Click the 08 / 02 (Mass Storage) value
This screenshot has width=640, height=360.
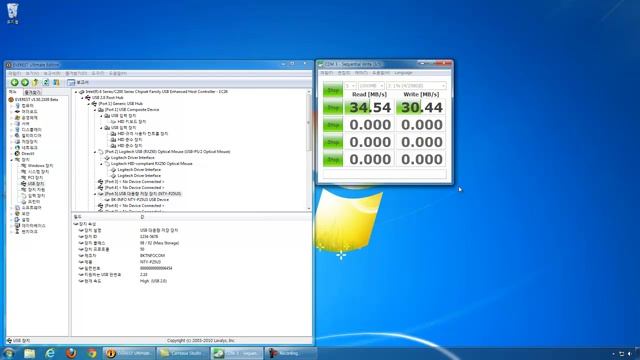point(159,243)
